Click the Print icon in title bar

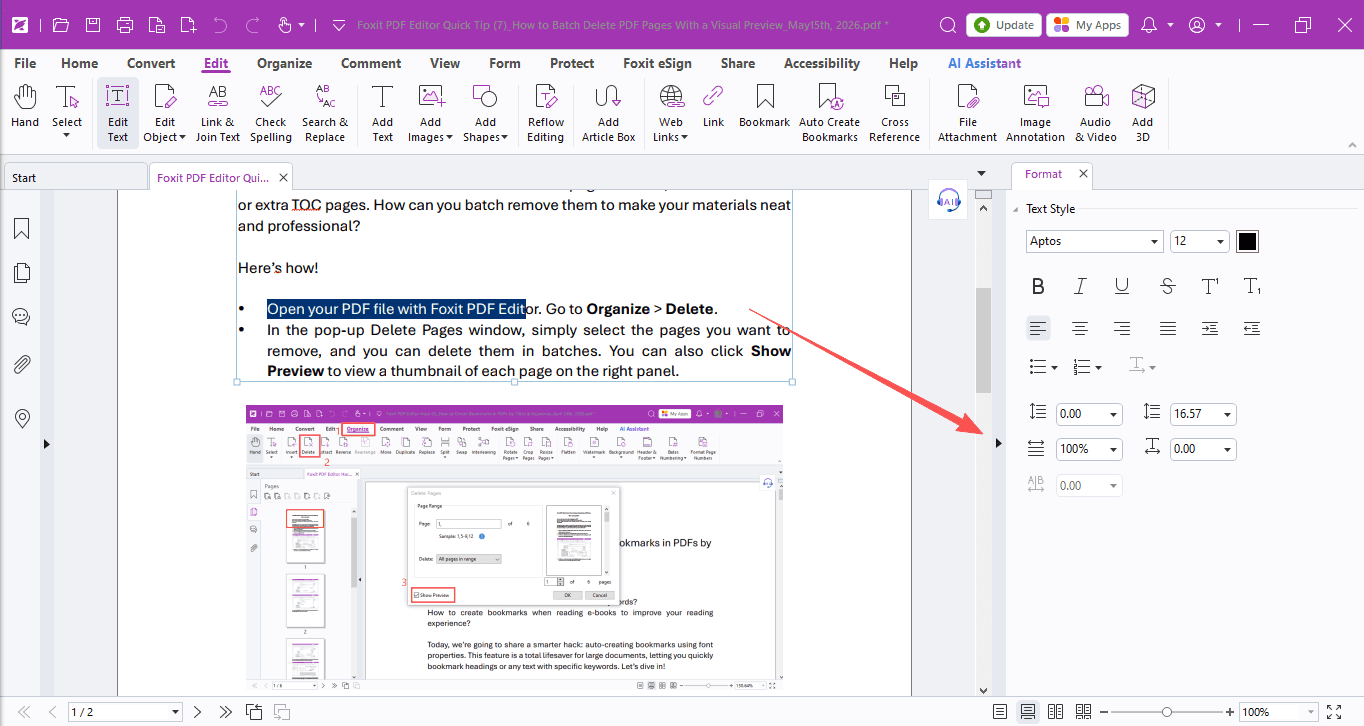click(125, 25)
